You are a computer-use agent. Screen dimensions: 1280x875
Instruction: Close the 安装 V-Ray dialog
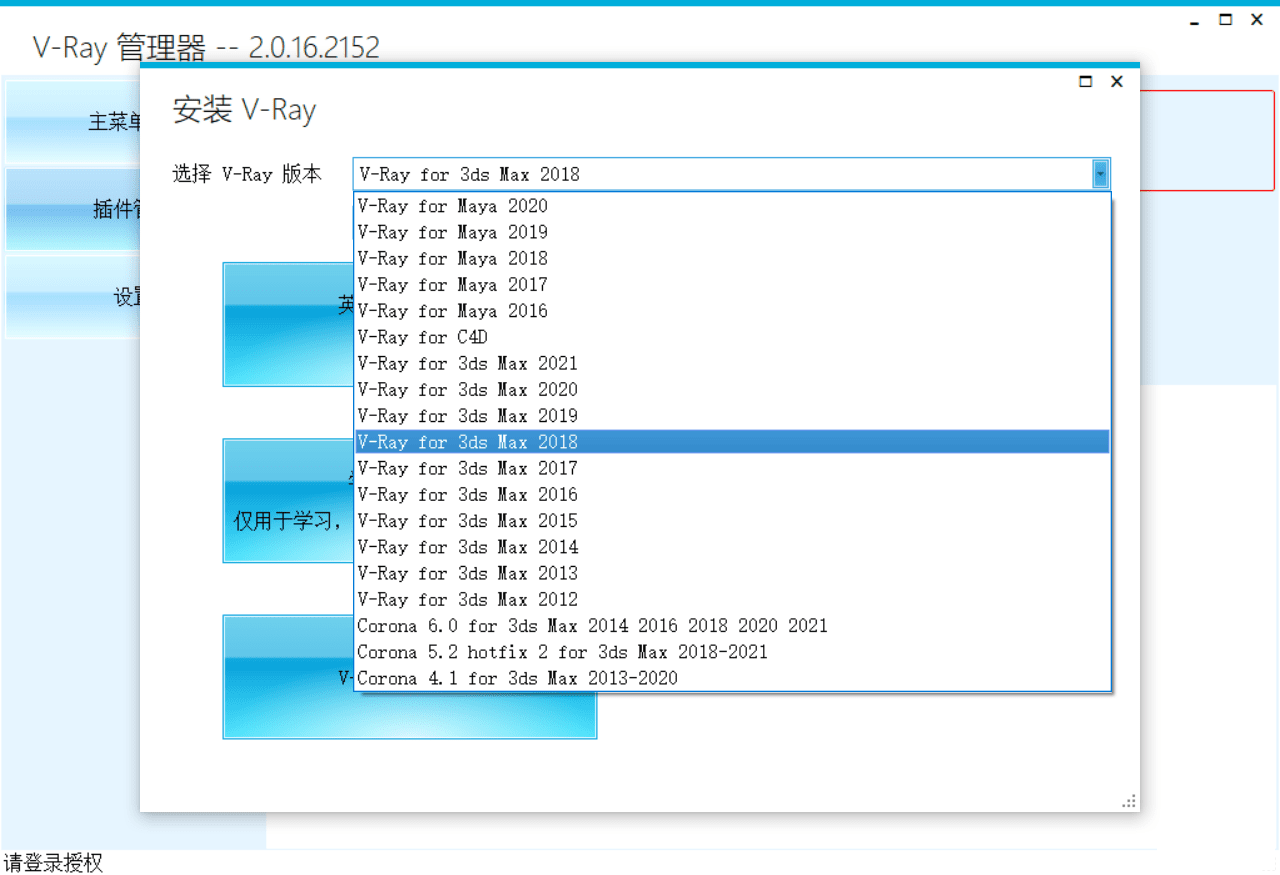coord(1117,82)
